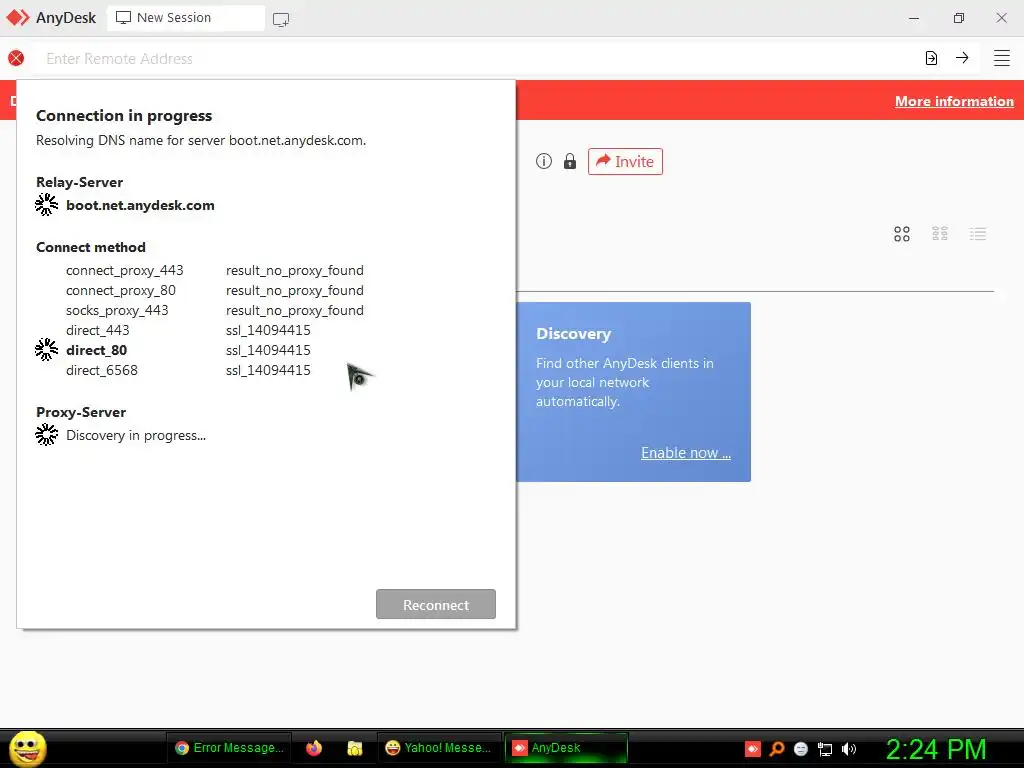The width and height of the screenshot is (1024, 768).
Task: Switch to Error Message Chrome taskbar item
Action: (229, 748)
